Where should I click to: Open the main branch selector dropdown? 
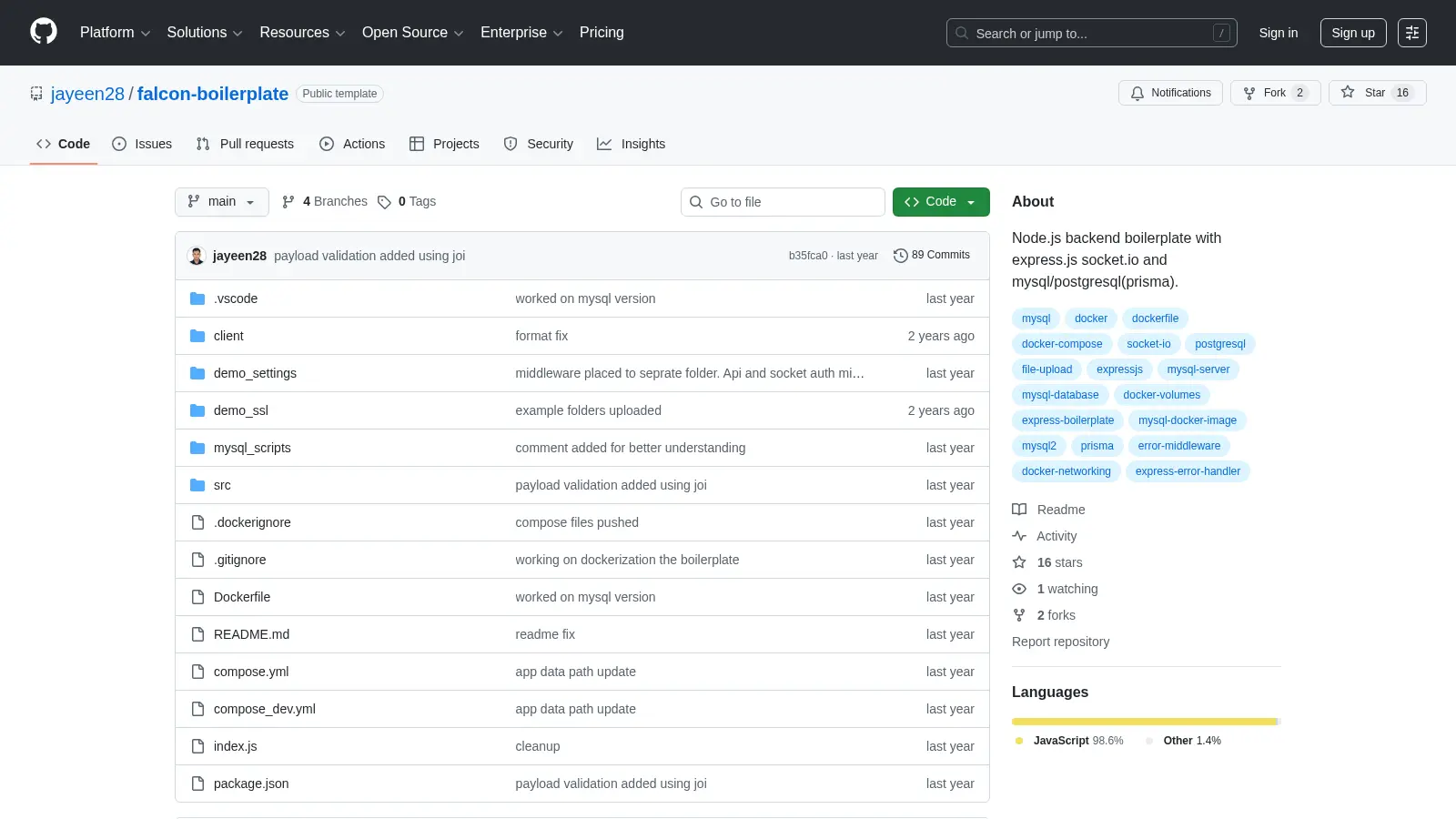[x=222, y=202]
